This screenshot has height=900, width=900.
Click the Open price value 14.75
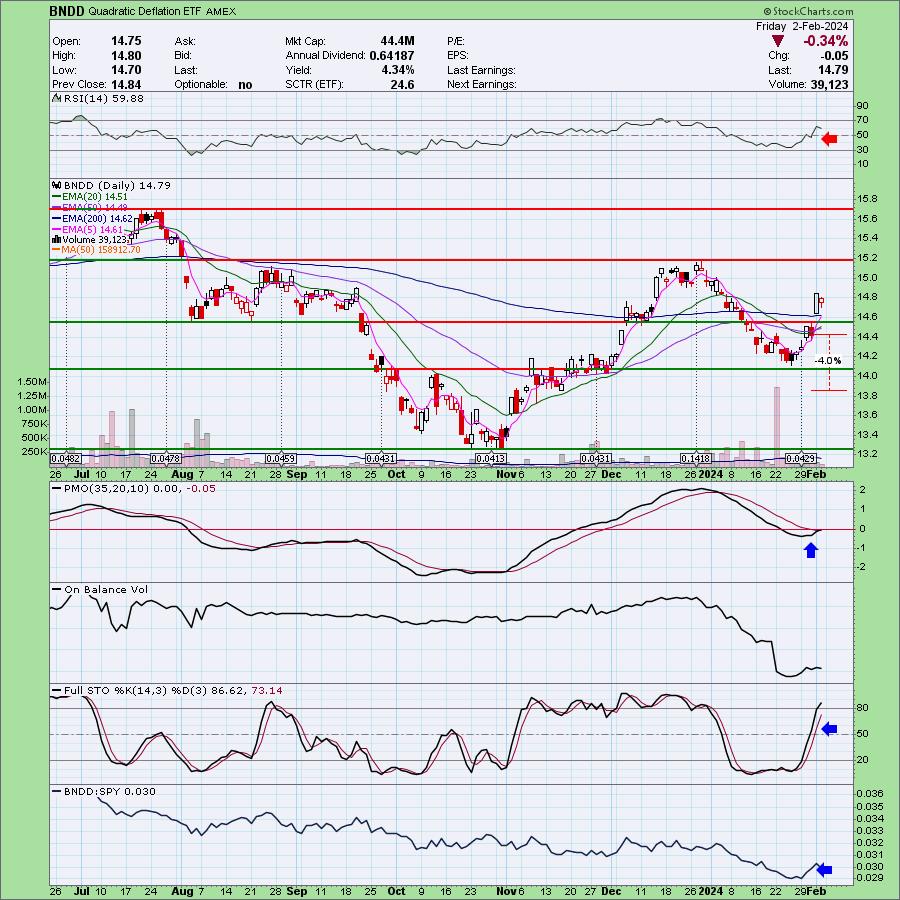coord(126,41)
